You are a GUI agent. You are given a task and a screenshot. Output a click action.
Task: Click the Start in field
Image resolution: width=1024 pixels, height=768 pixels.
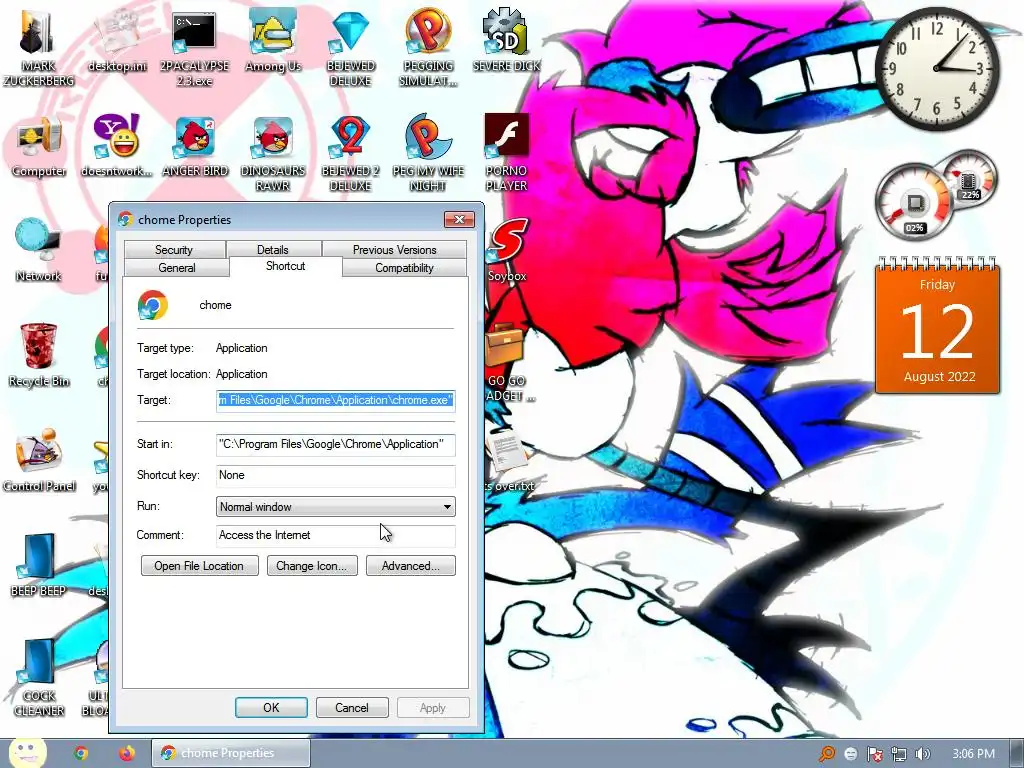pyautogui.click(x=336, y=444)
